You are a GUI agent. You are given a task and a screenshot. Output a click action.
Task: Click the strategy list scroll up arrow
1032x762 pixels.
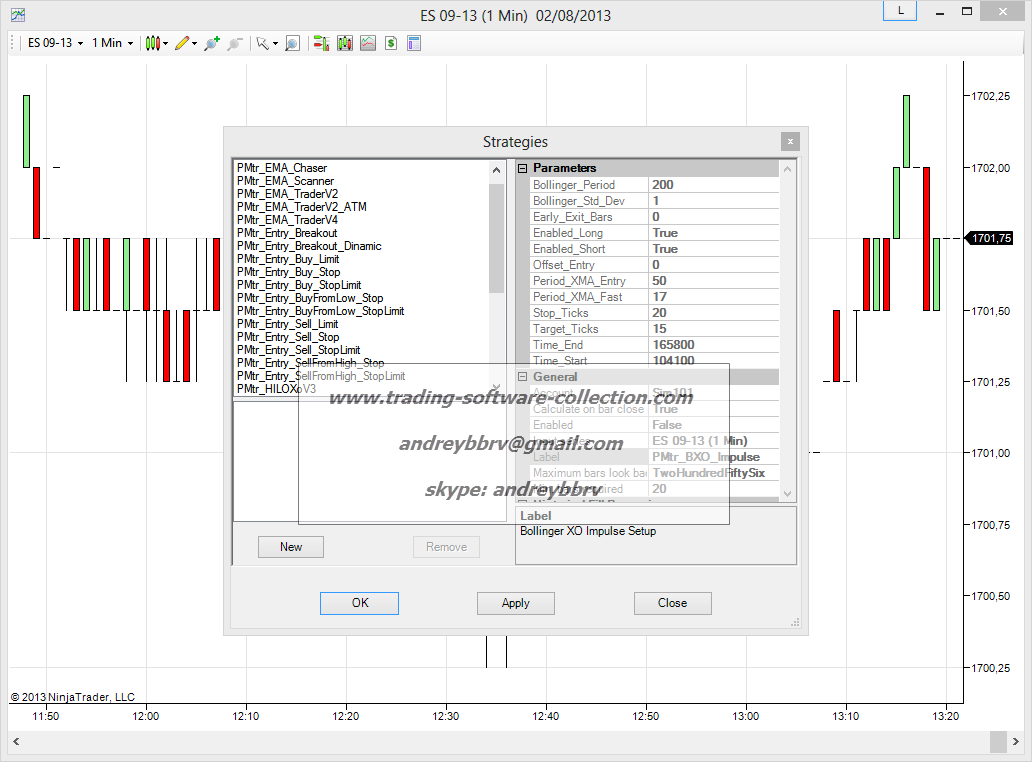click(x=497, y=170)
